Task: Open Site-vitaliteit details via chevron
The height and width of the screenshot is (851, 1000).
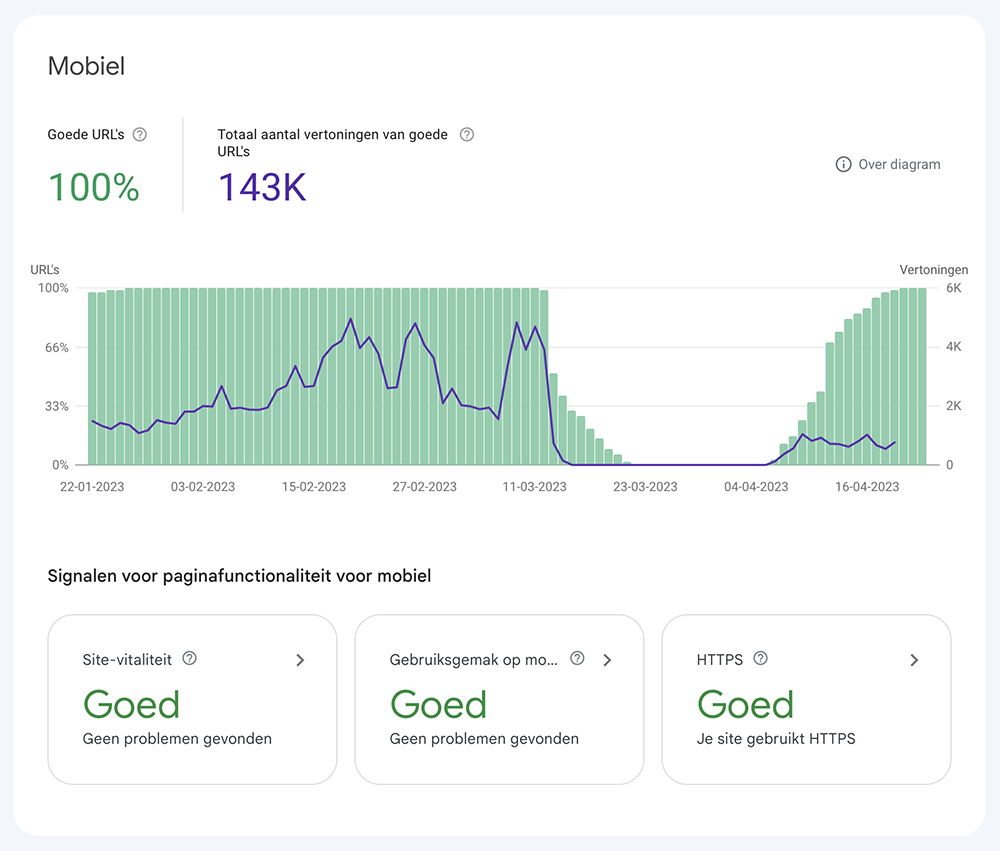Action: click(x=300, y=660)
